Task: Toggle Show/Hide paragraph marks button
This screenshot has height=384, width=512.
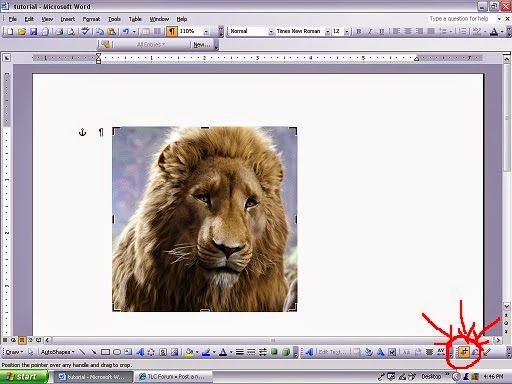Action: 172,31
